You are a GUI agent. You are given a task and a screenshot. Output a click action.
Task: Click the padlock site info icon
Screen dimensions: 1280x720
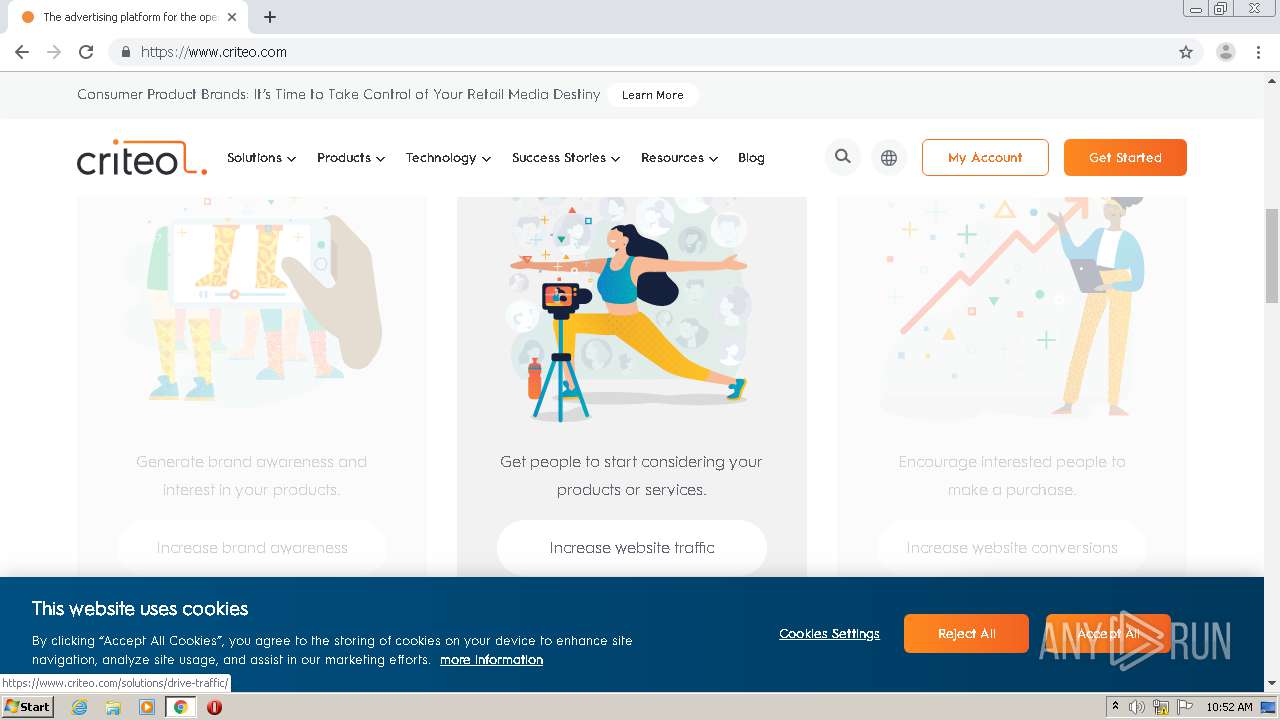coord(125,52)
